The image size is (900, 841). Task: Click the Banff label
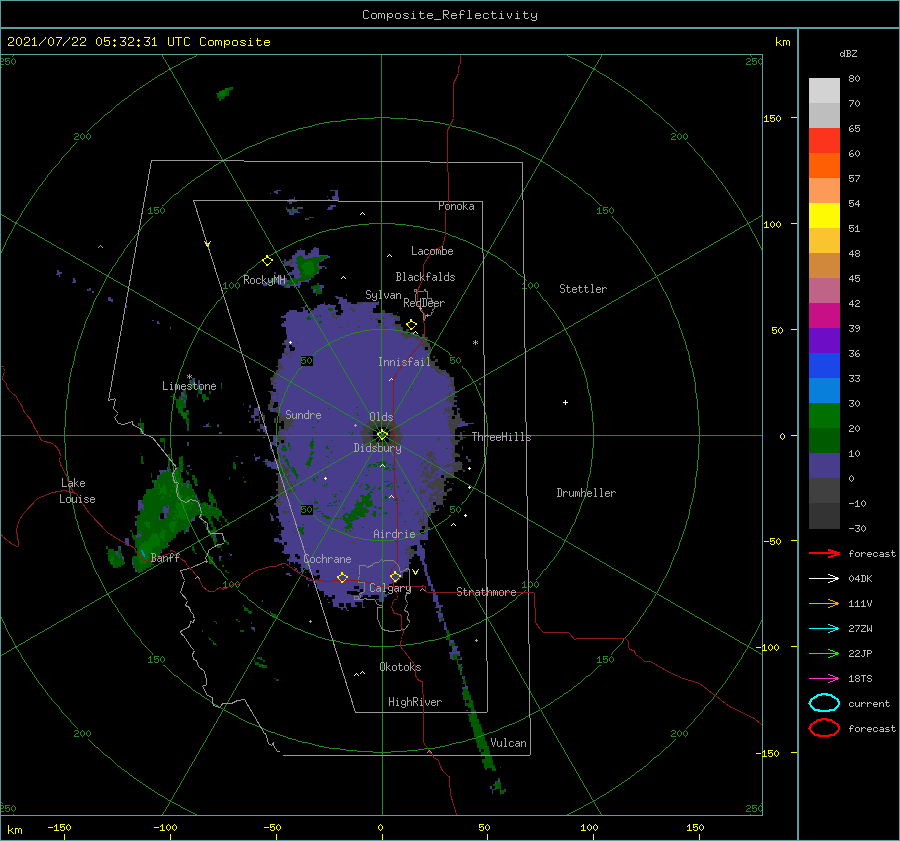point(165,557)
